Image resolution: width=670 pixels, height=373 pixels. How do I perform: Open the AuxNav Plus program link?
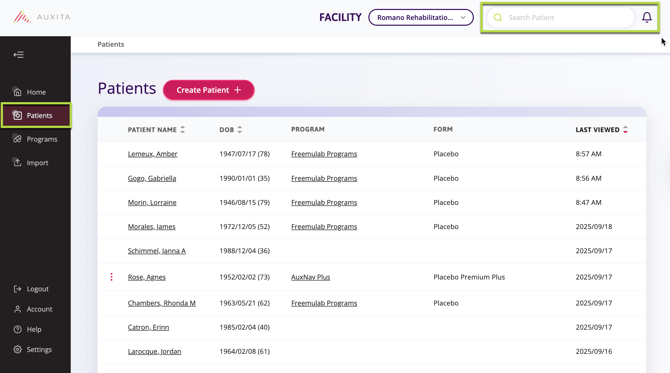311,277
